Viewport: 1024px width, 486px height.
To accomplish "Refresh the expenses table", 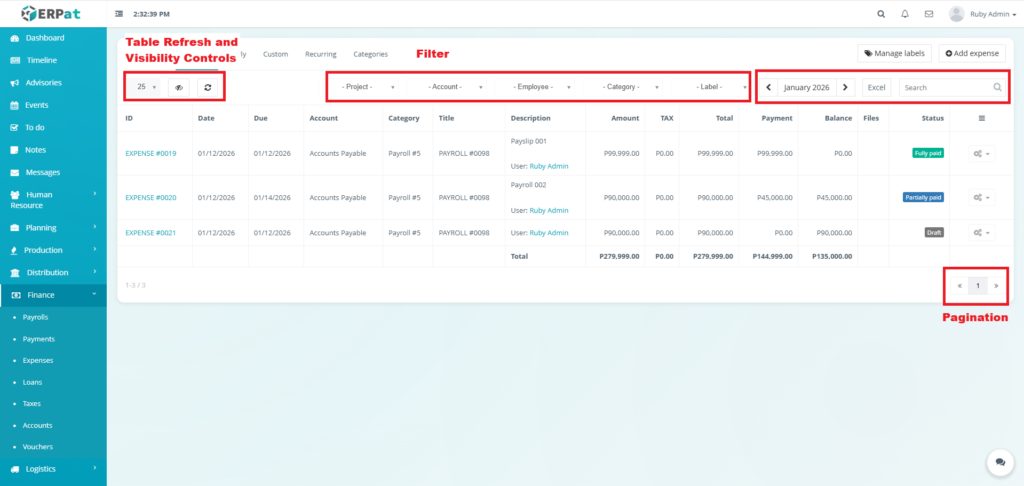I will point(208,87).
